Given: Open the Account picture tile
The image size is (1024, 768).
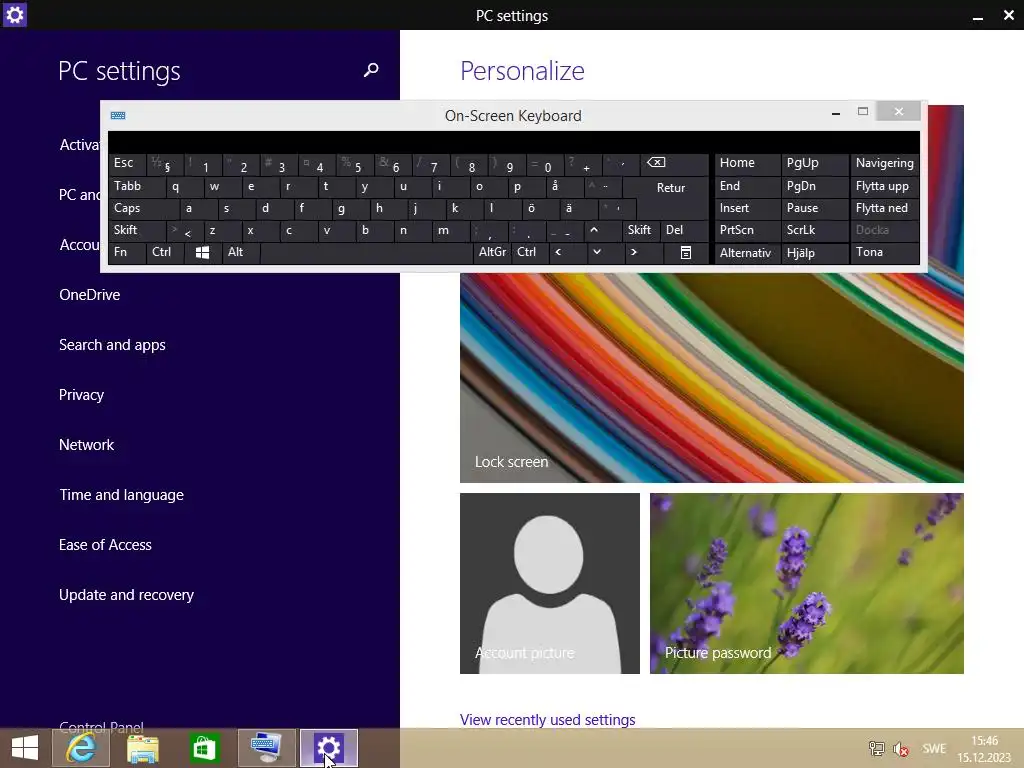Looking at the screenshot, I should click(550, 583).
